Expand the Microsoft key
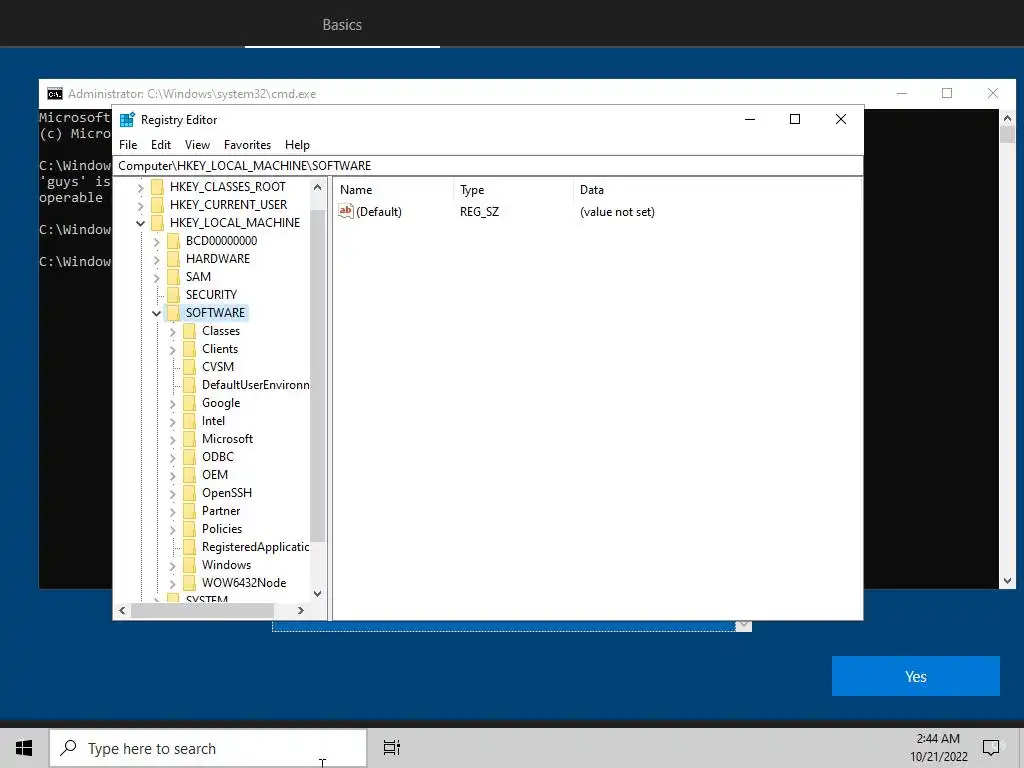1024x768 pixels. point(172,440)
